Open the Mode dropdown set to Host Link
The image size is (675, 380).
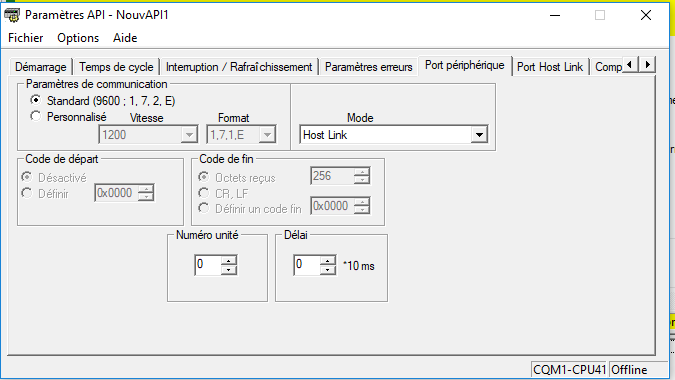(x=479, y=135)
